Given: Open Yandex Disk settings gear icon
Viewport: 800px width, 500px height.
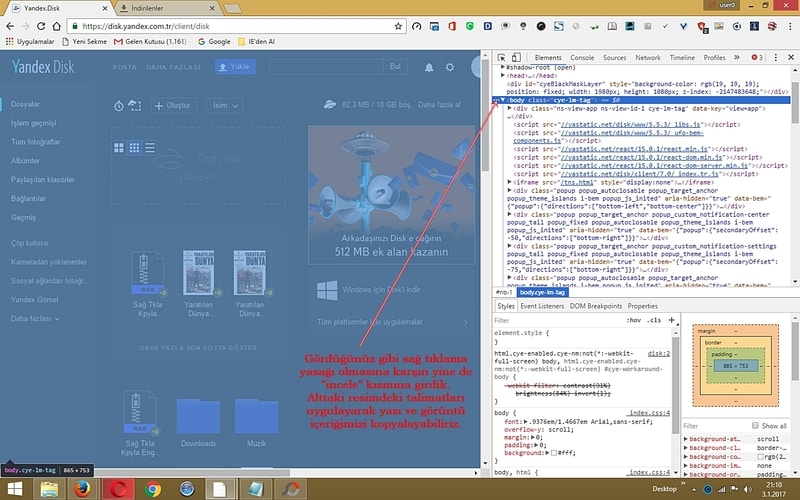Looking at the screenshot, I should [x=449, y=67].
